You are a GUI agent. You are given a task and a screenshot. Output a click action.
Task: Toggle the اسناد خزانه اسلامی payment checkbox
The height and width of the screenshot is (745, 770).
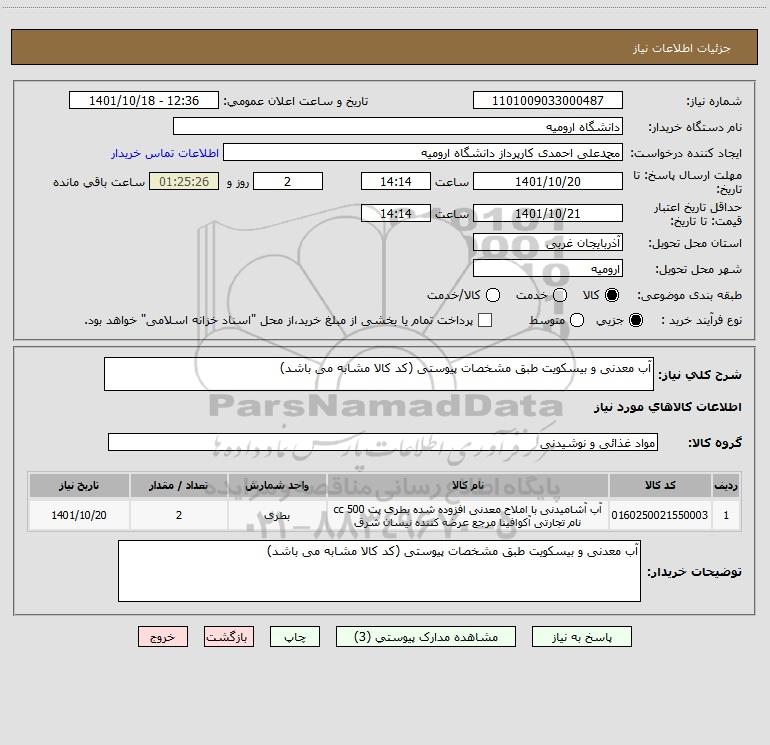pyautogui.click(x=485, y=320)
